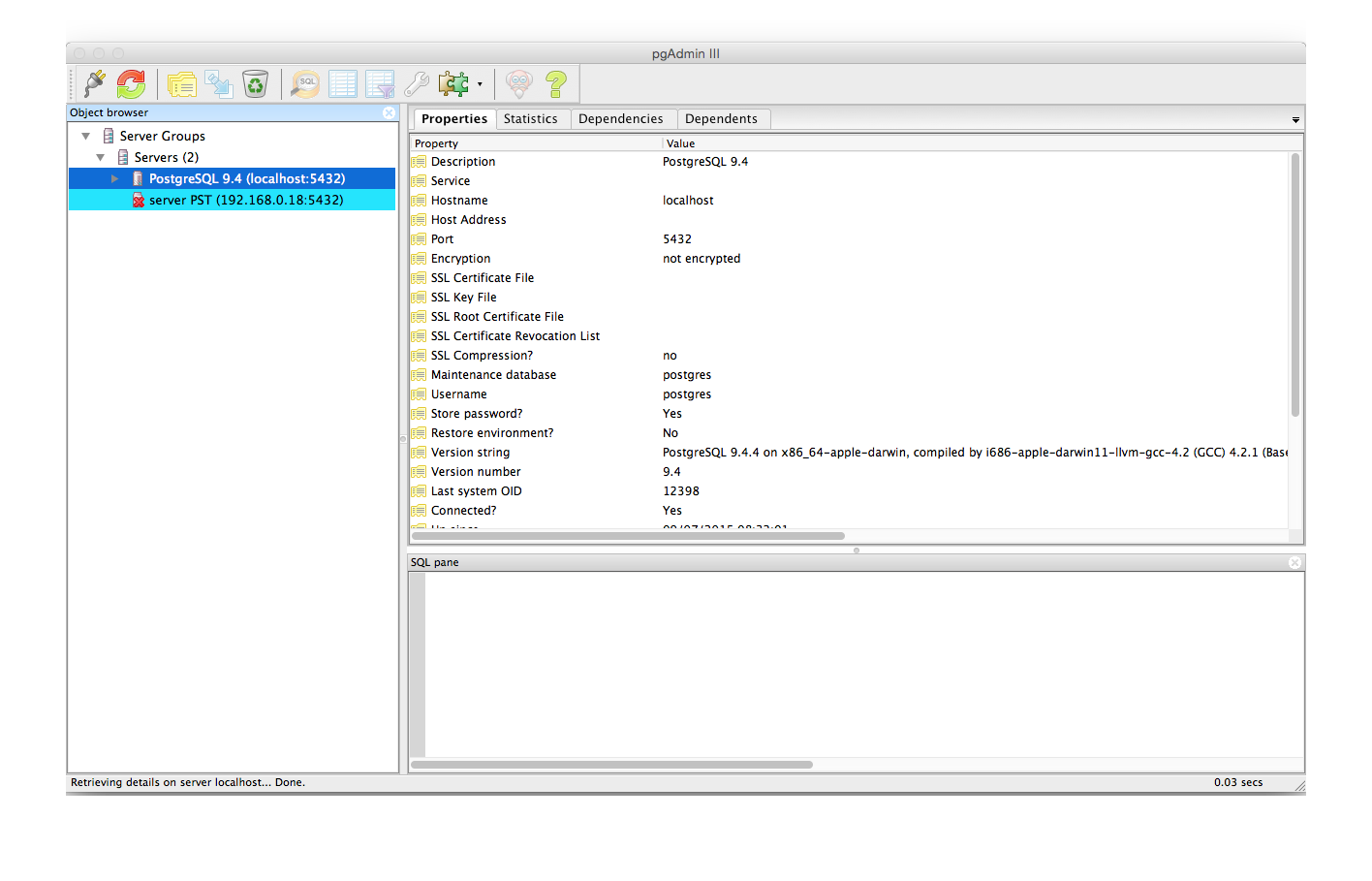This screenshot has height=881, width=1372.
Task: Select the Servers (2) tree label
Action: click(167, 157)
